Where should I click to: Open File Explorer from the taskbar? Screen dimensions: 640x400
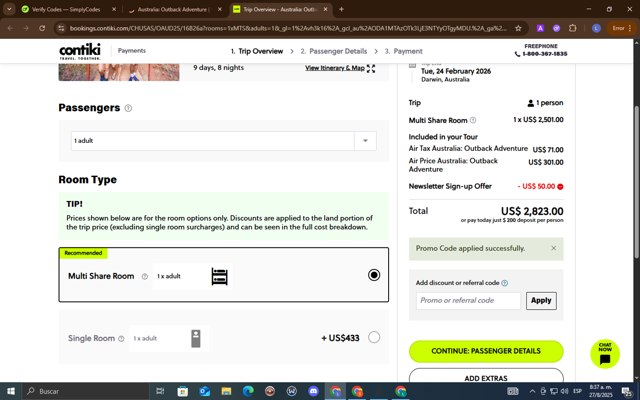click(x=226, y=391)
